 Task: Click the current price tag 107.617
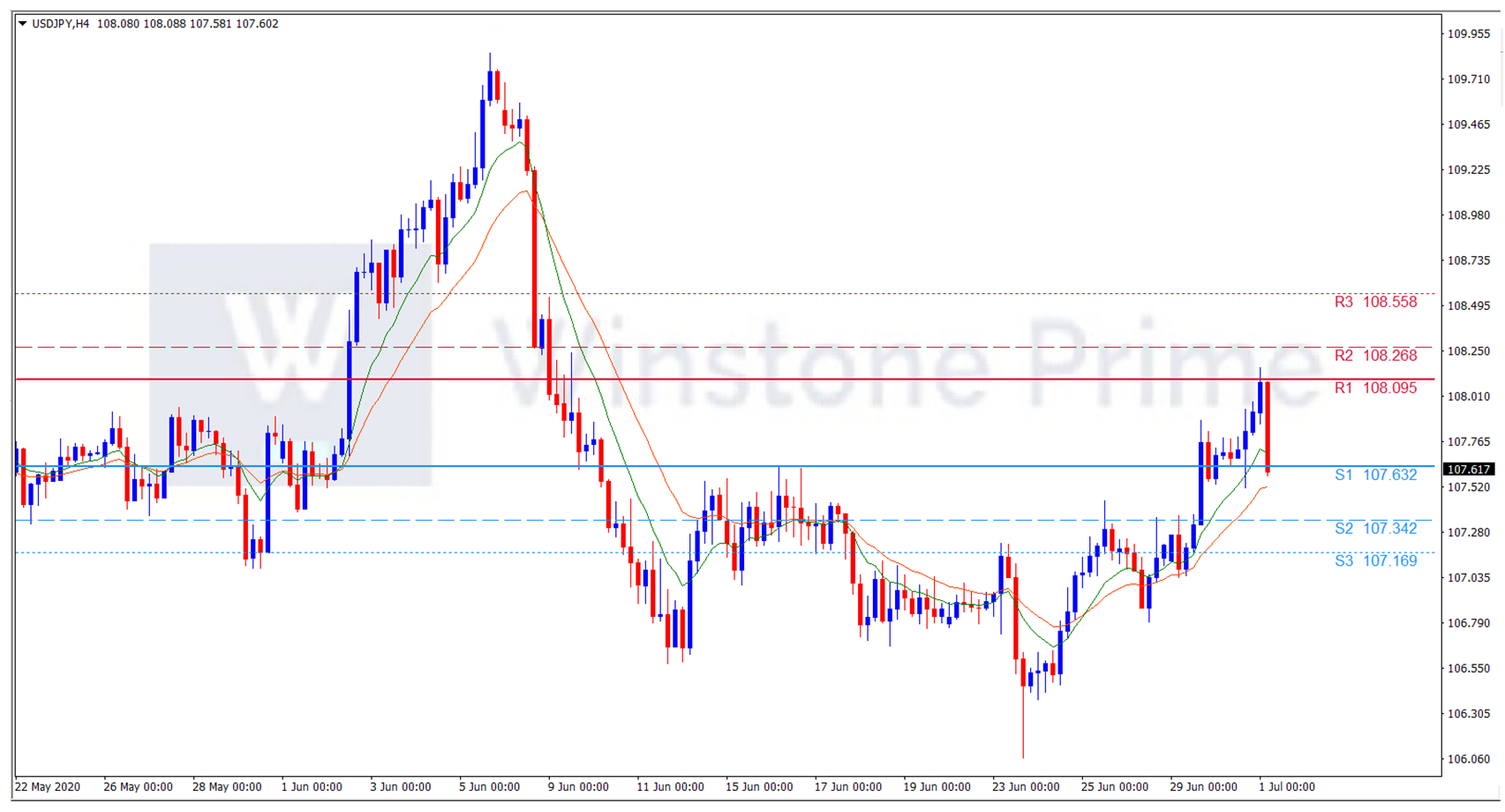coord(1468,470)
